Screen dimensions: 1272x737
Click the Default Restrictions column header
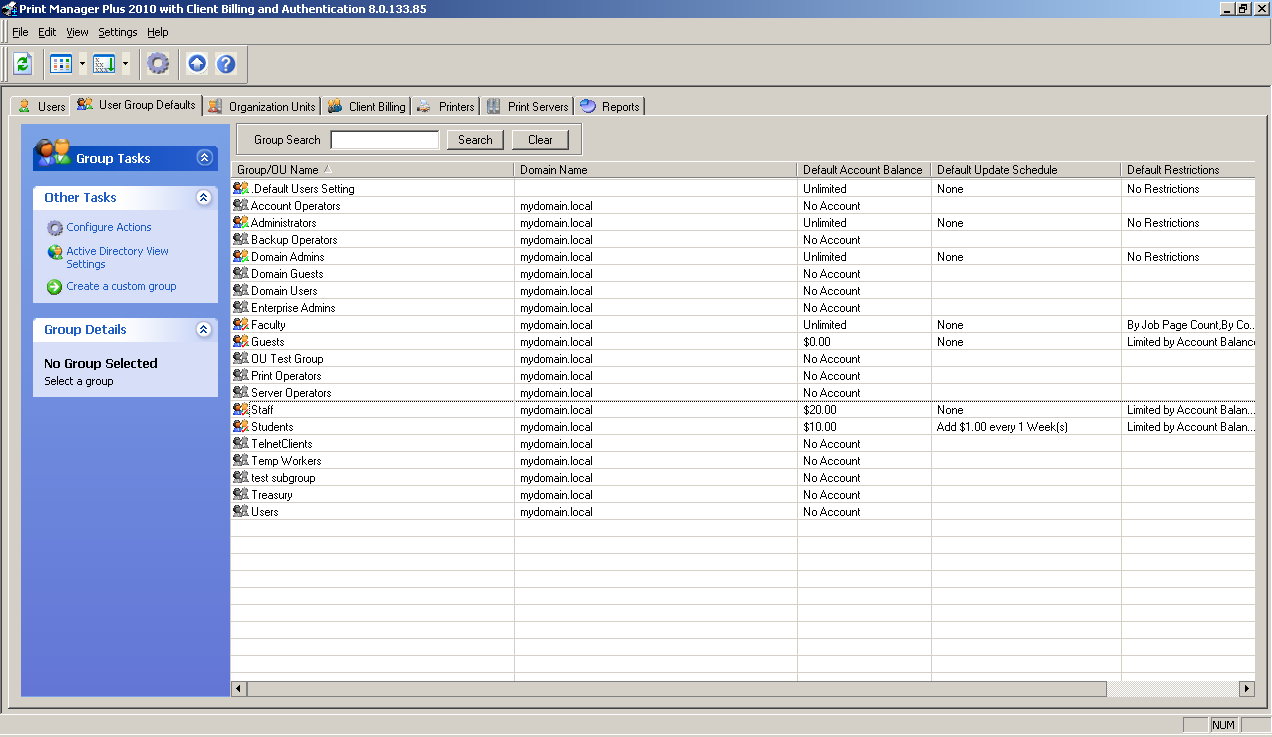[1188, 170]
